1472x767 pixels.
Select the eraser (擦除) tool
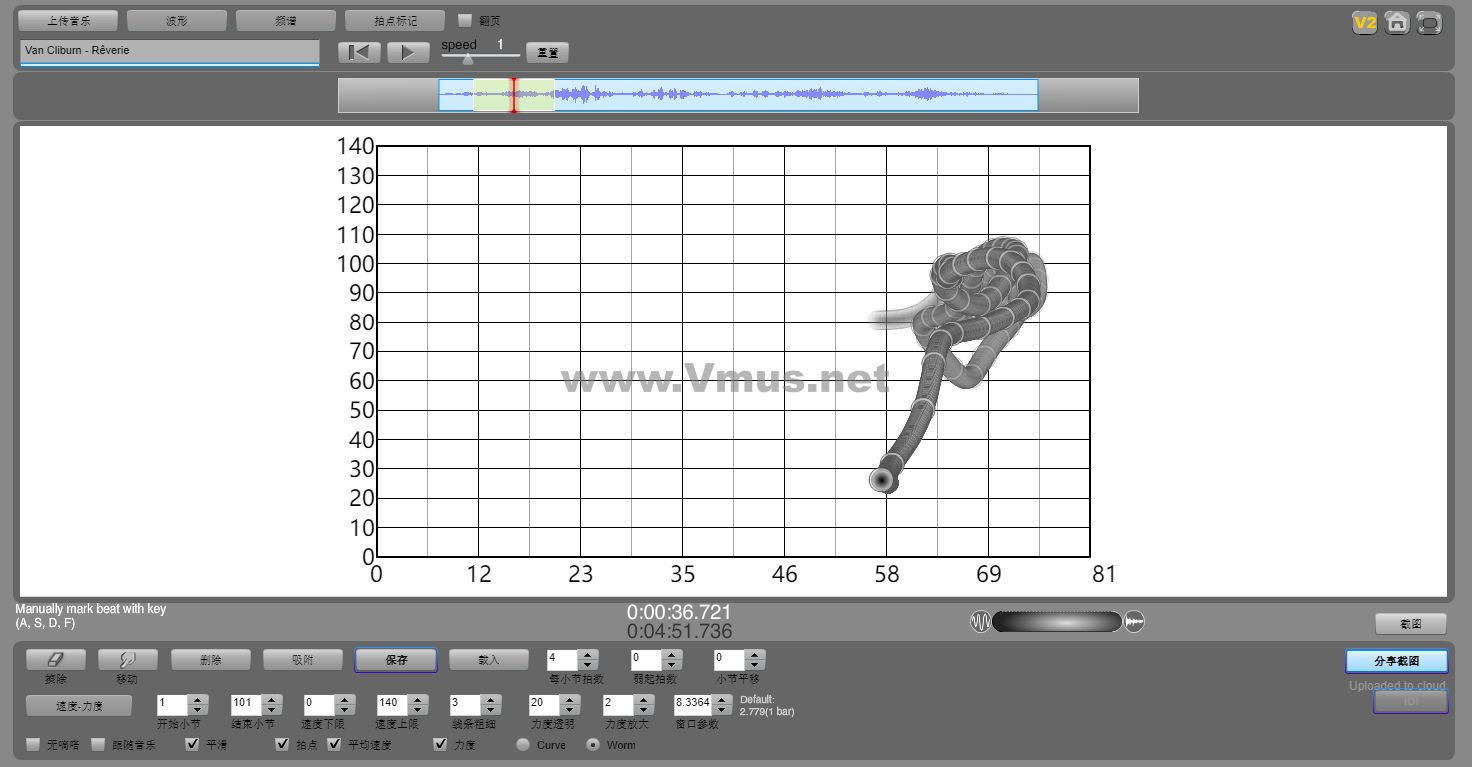(x=56, y=660)
